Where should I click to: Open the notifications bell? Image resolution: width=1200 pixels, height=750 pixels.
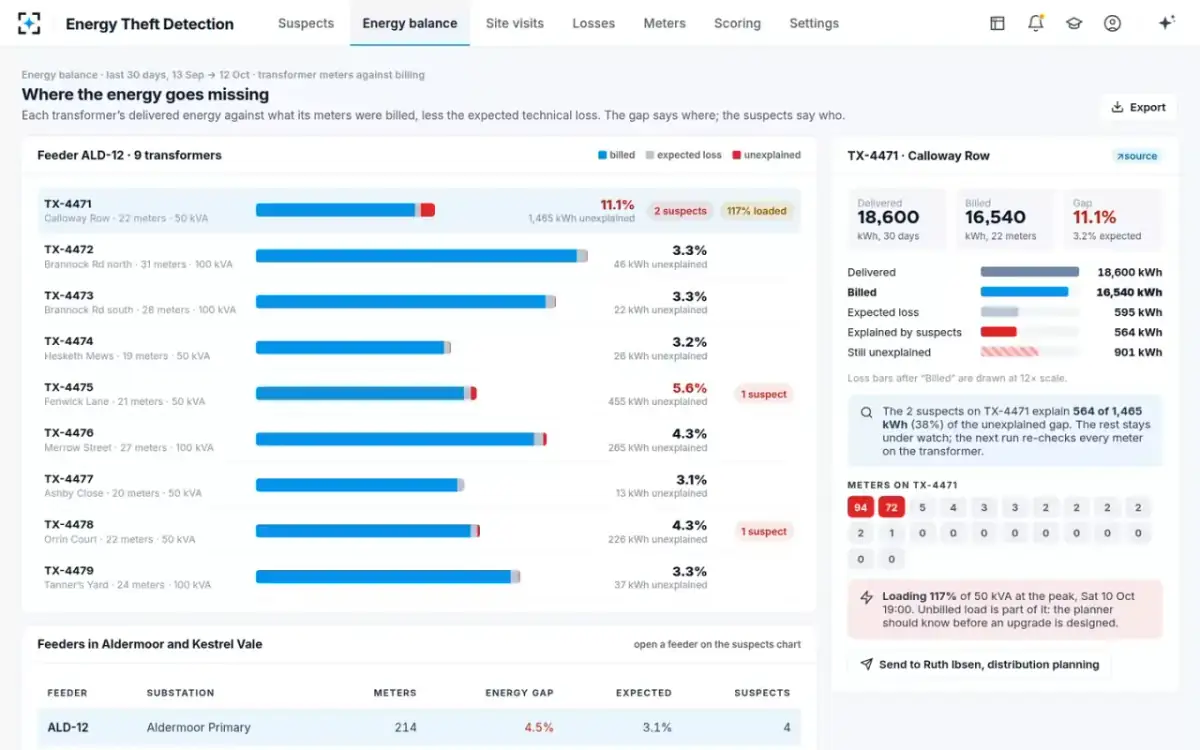pos(1036,23)
